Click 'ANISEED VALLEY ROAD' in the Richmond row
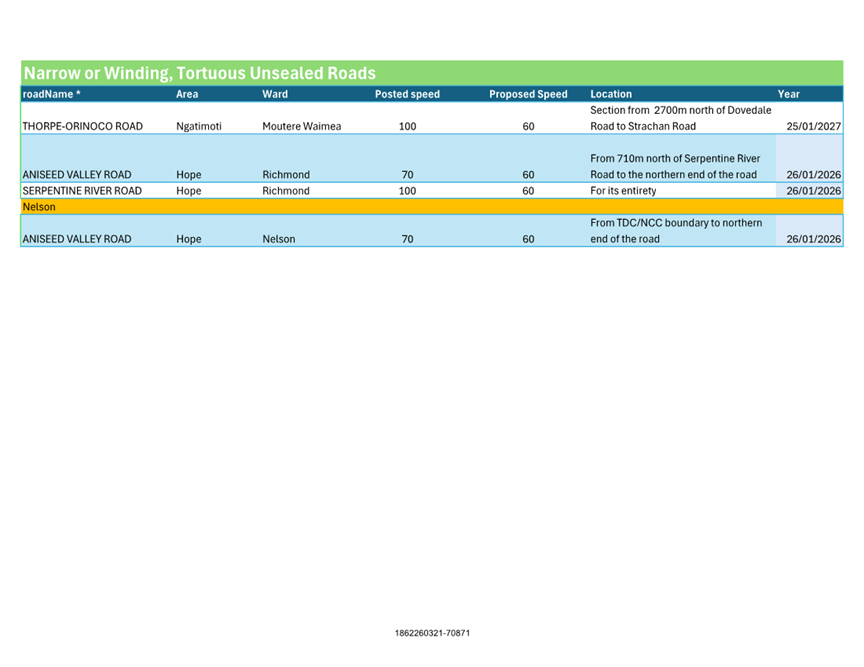This screenshot has height=667, width=864. coord(77,175)
